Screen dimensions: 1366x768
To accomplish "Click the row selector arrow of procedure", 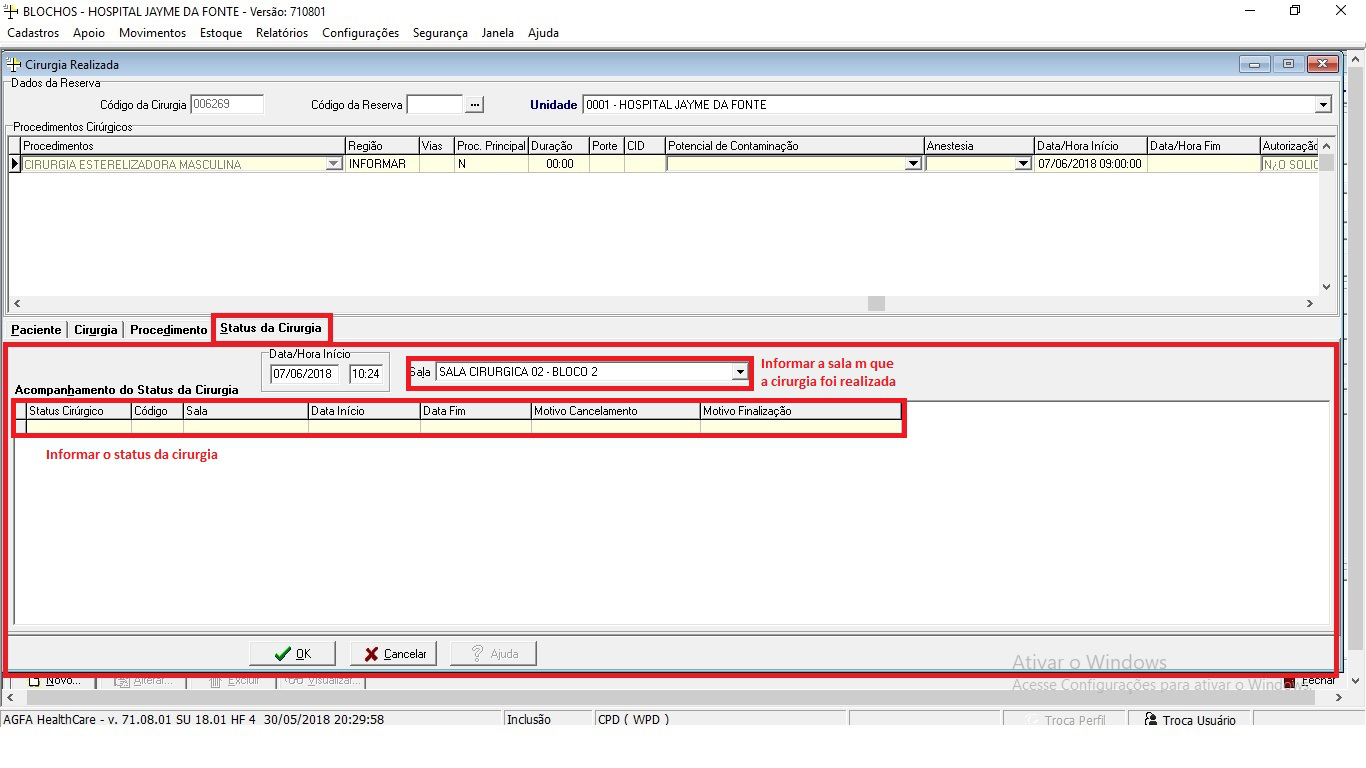I will (x=15, y=164).
